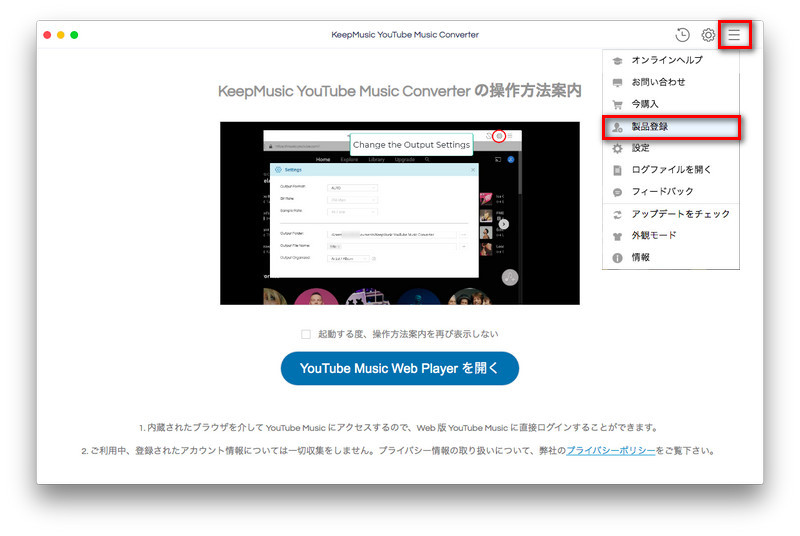The height and width of the screenshot is (536, 800).
Task: Click the red close window button
Action: tap(47, 35)
